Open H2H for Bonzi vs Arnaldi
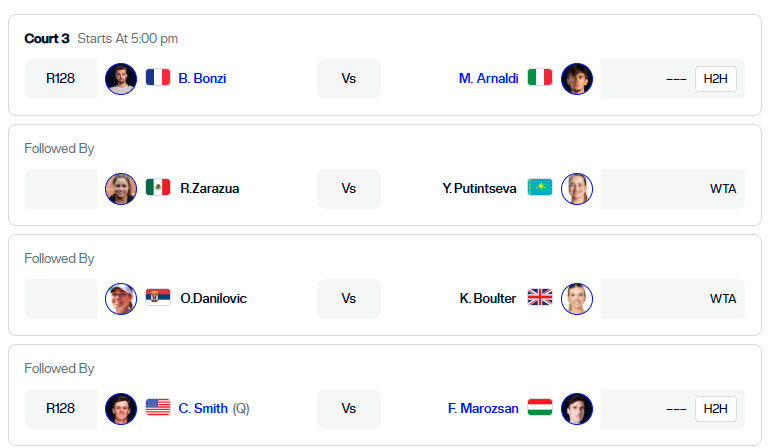This screenshot has height=448, width=769. tap(716, 79)
